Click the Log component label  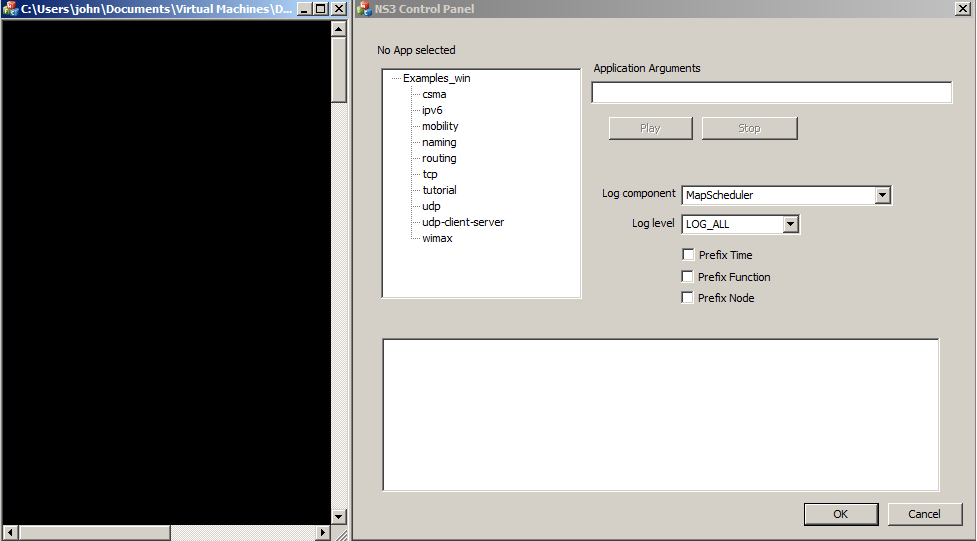tap(639, 193)
